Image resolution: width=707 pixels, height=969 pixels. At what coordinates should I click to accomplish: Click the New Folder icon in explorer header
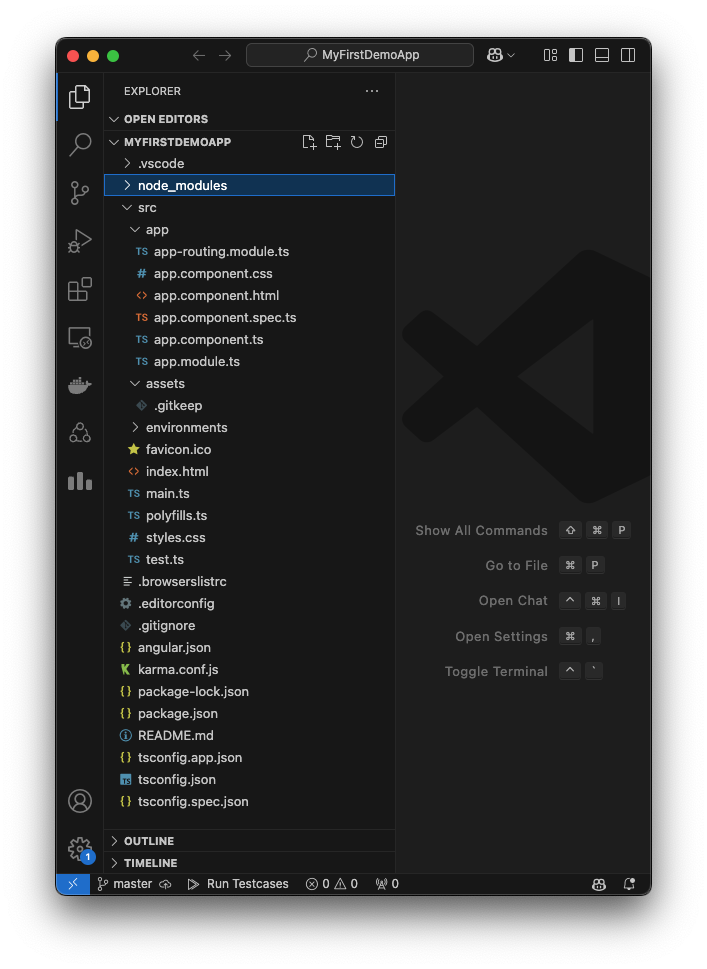click(x=333, y=142)
